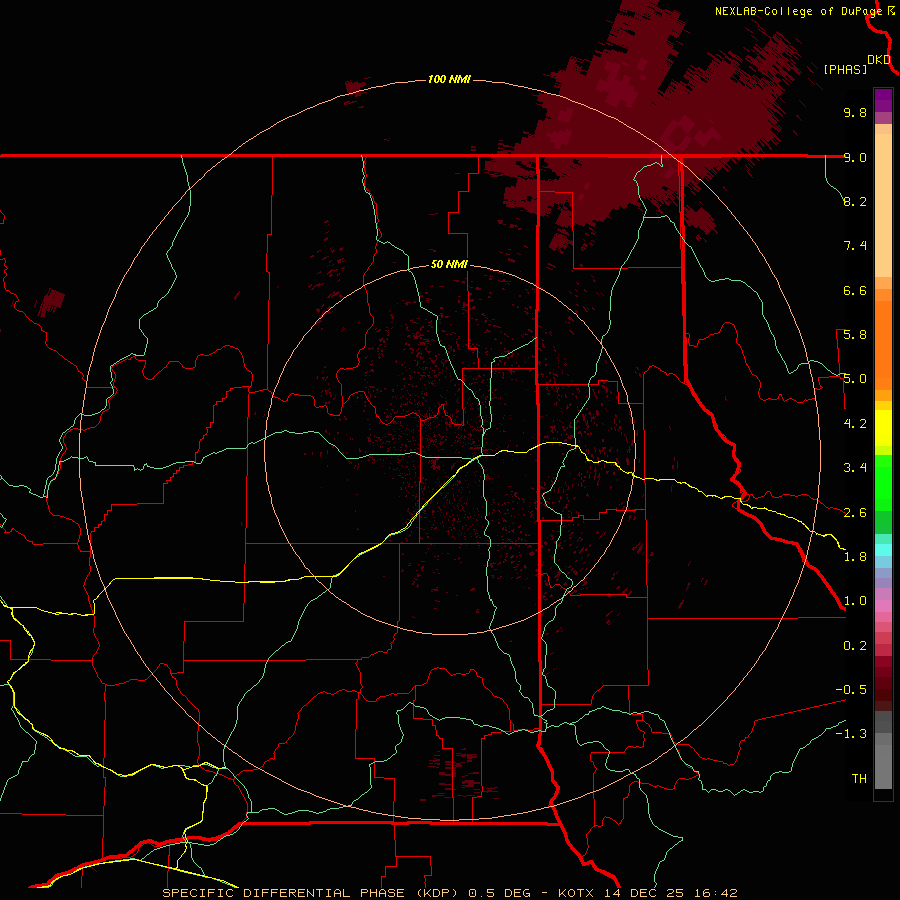The width and height of the screenshot is (900, 900).
Task: Pick the bright yellow color bar segment
Action: [883, 428]
